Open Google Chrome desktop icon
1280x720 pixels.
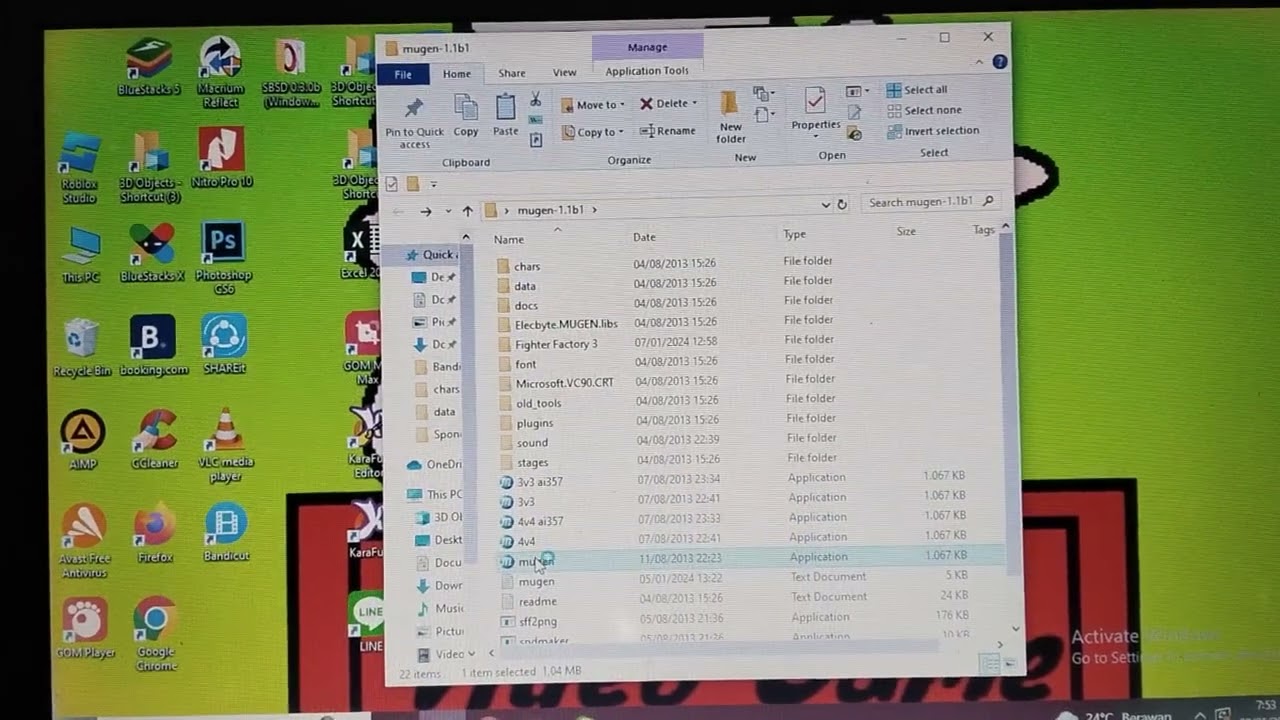coord(155,635)
